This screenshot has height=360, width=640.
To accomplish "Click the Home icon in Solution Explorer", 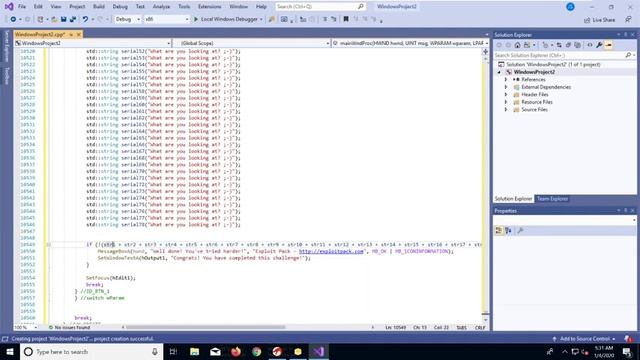I will coord(517,45).
